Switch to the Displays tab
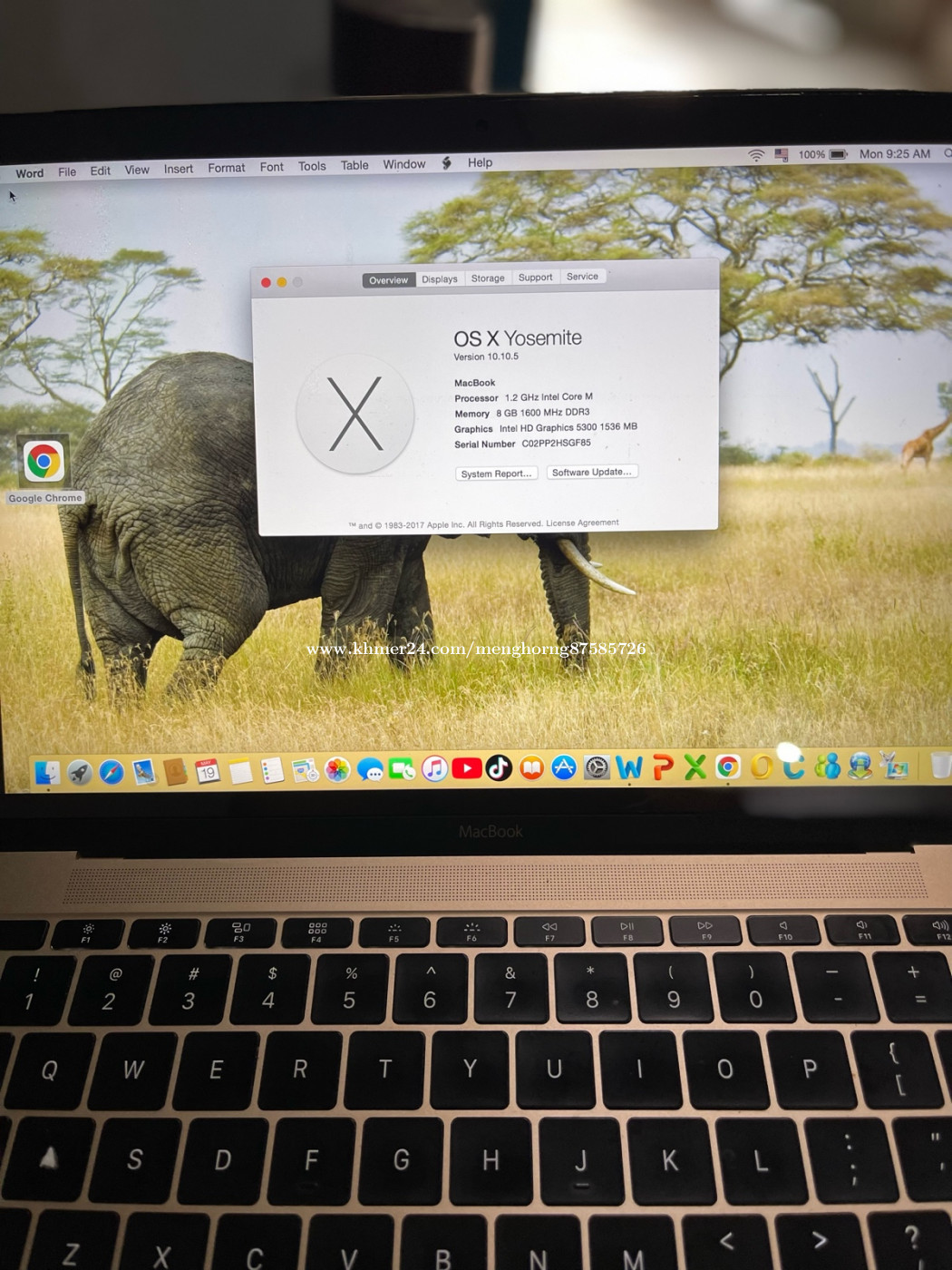Image resolution: width=952 pixels, height=1270 pixels. tap(440, 279)
